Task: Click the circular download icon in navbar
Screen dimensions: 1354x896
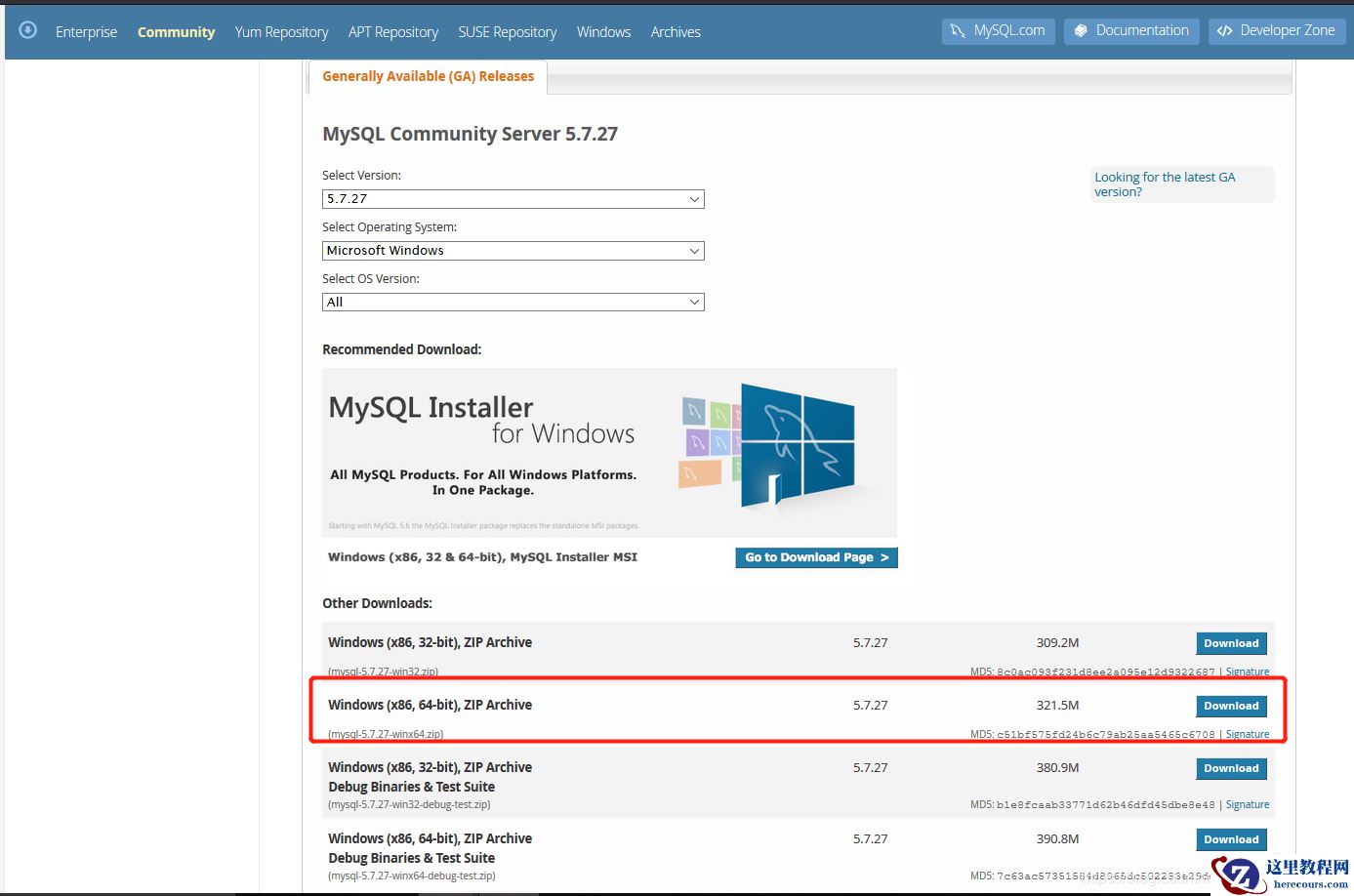Action: point(28,30)
